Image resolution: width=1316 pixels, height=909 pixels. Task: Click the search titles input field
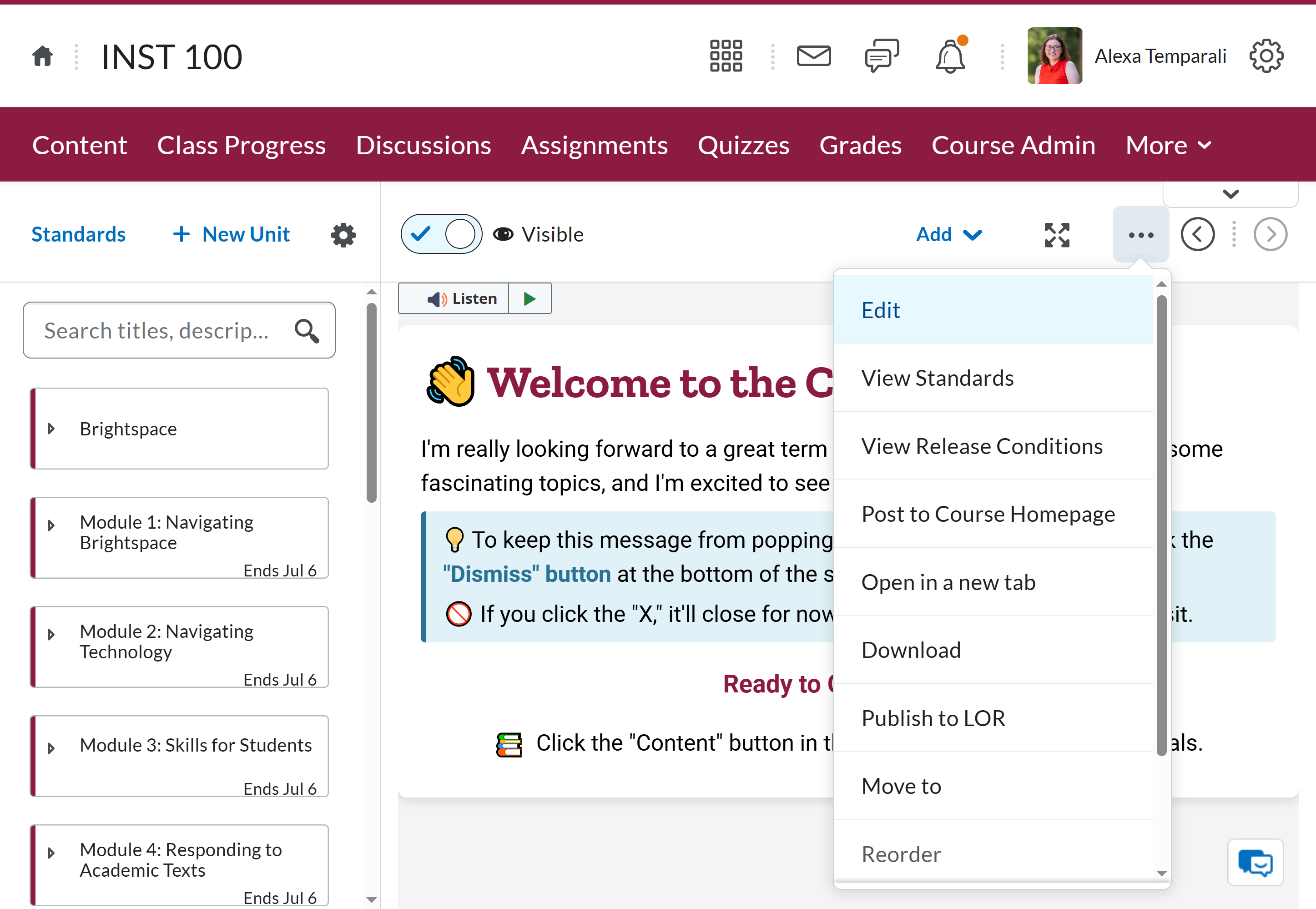[x=179, y=330]
